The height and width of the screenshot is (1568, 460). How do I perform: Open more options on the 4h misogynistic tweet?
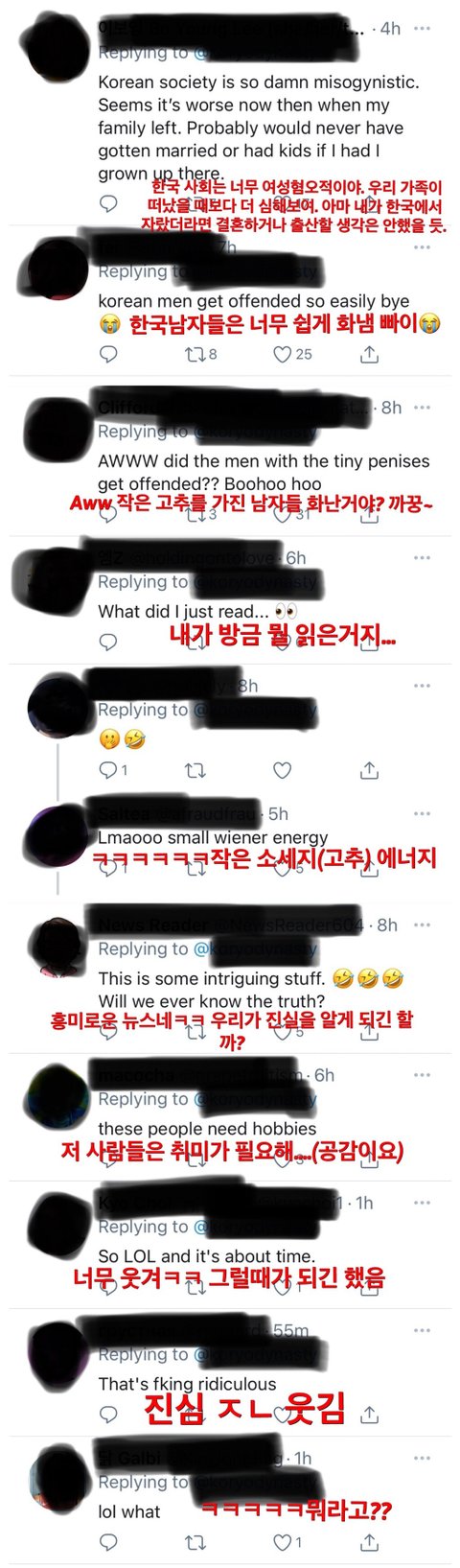(x=422, y=29)
